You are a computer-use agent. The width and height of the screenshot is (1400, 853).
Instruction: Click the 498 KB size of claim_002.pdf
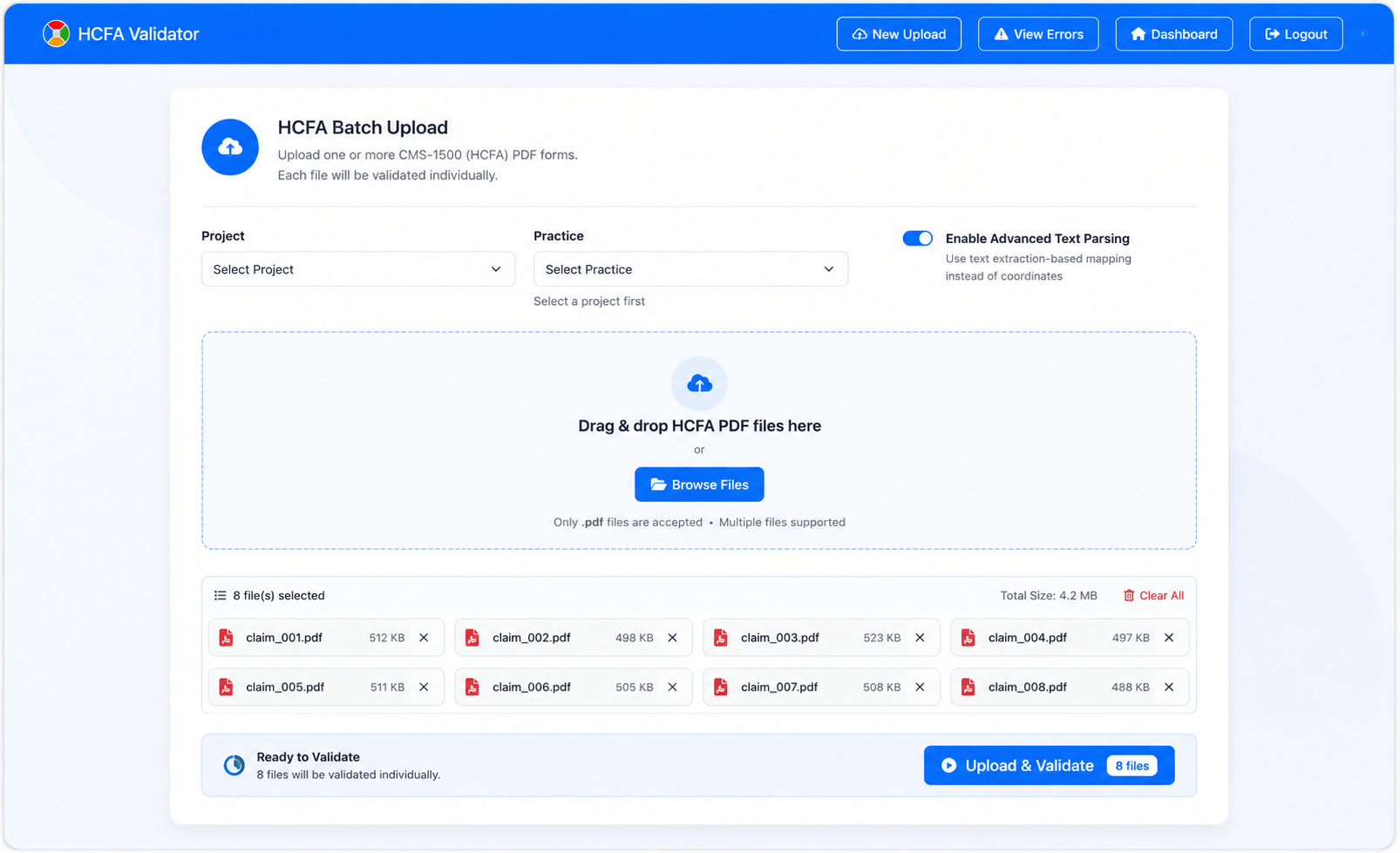click(635, 638)
